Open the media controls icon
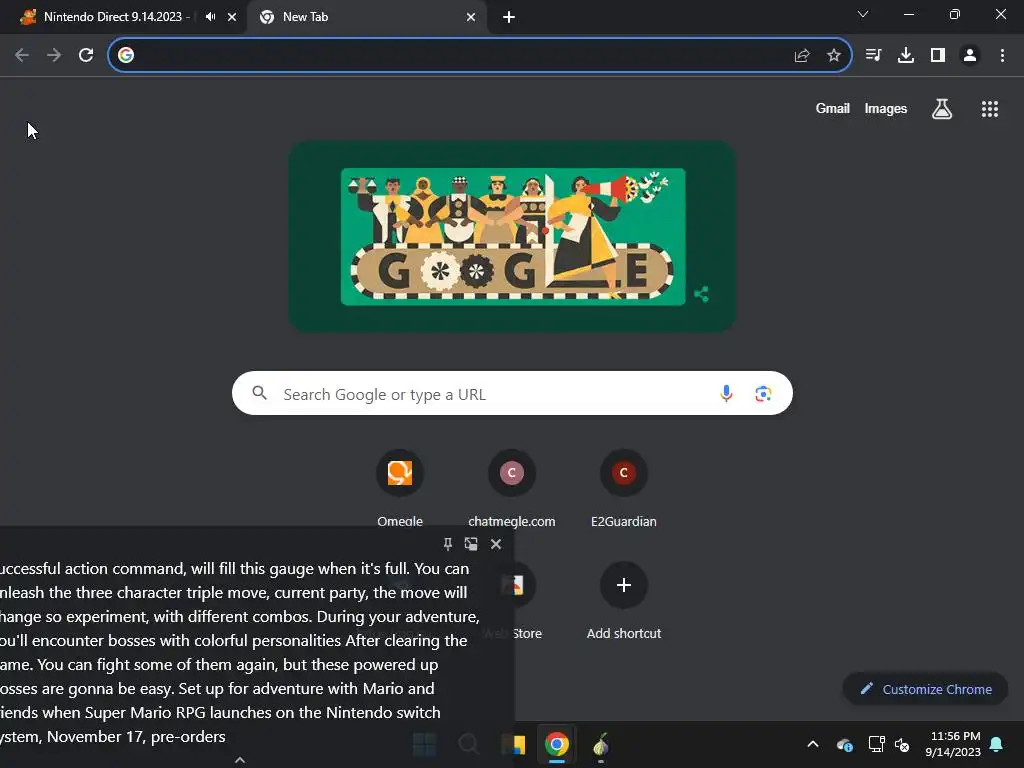This screenshot has height=768, width=1024. click(874, 55)
